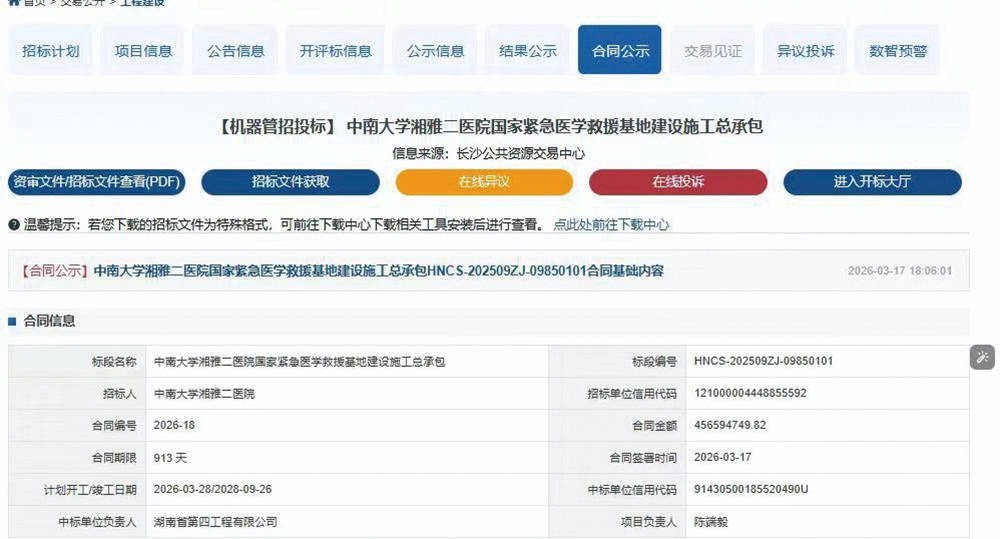The width and height of the screenshot is (1000, 539).
Task: Click the question mark icon beside 温馨提示
Action: click(14, 225)
